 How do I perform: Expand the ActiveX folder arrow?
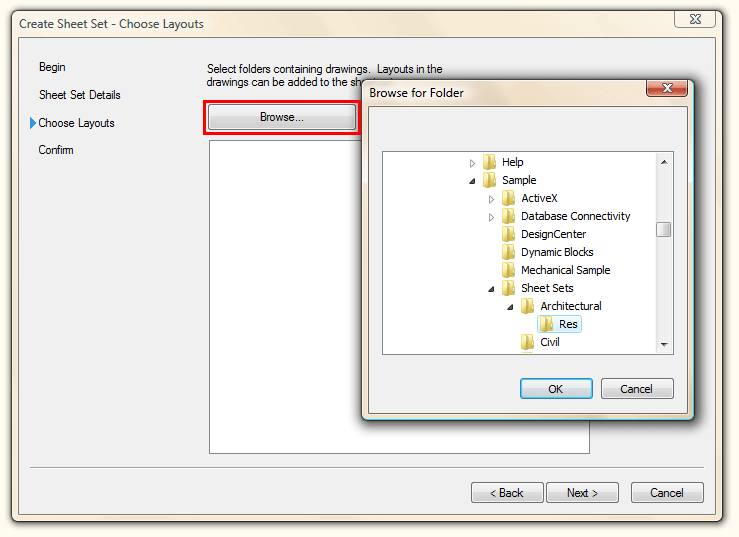click(x=491, y=199)
